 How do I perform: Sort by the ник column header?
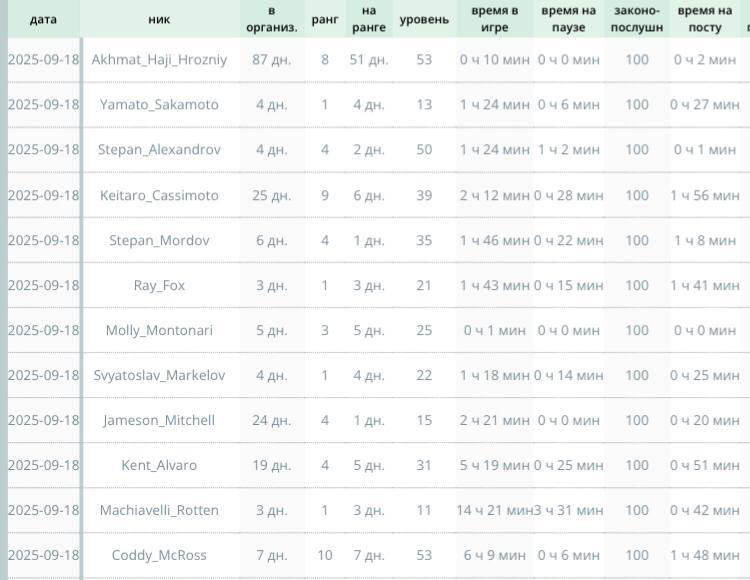[x=159, y=19]
